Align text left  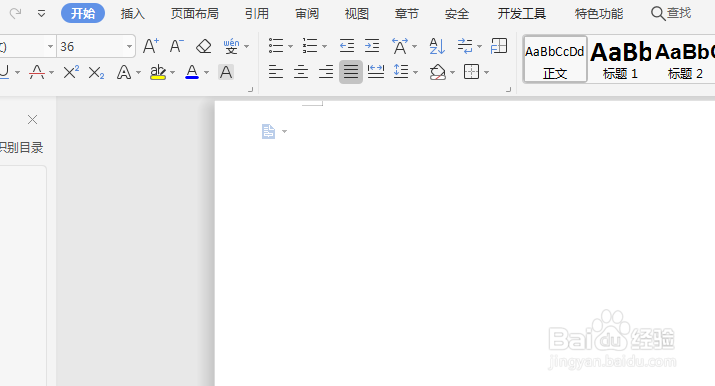tap(276, 72)
